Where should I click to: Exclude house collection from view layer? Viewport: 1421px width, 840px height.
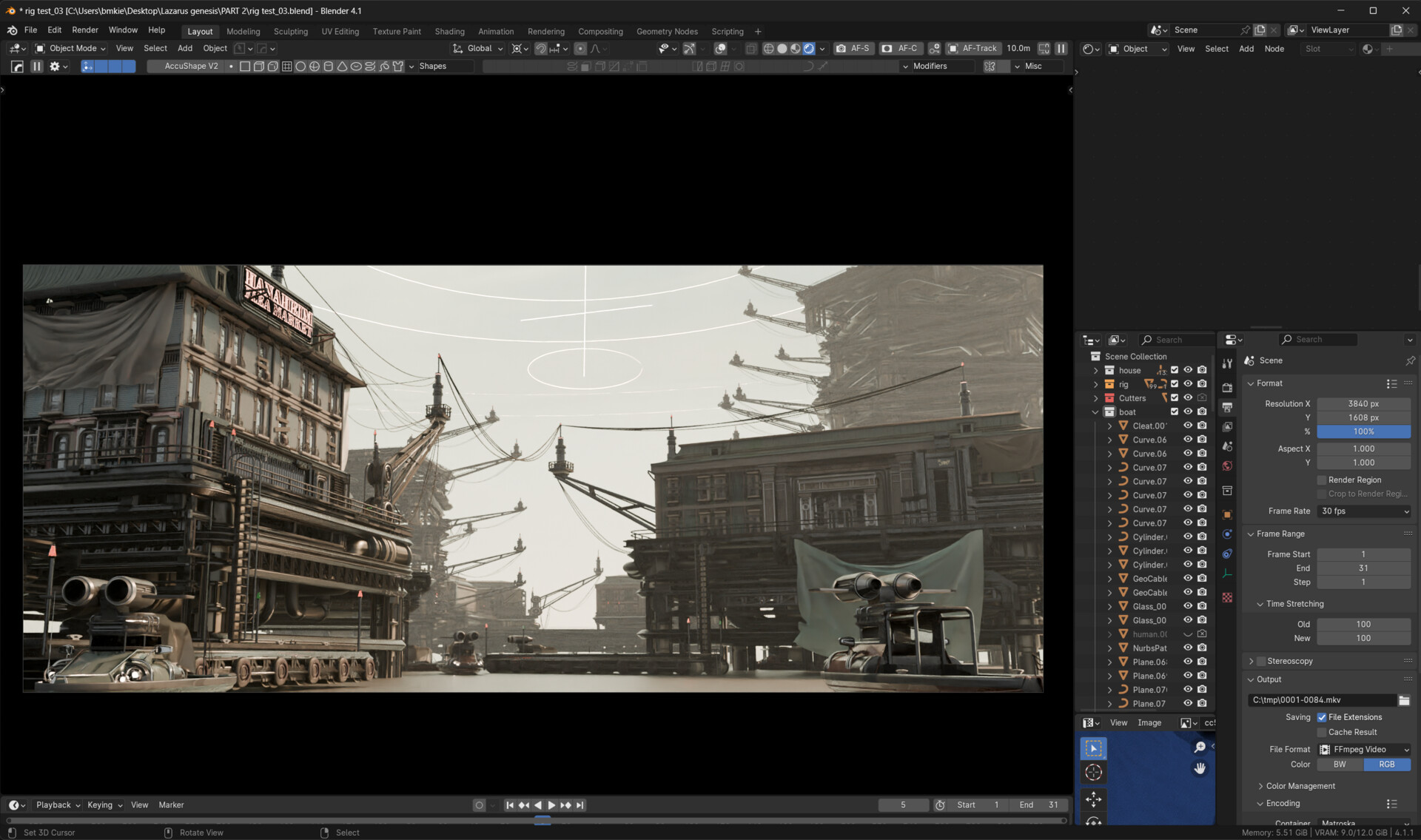1175,370
